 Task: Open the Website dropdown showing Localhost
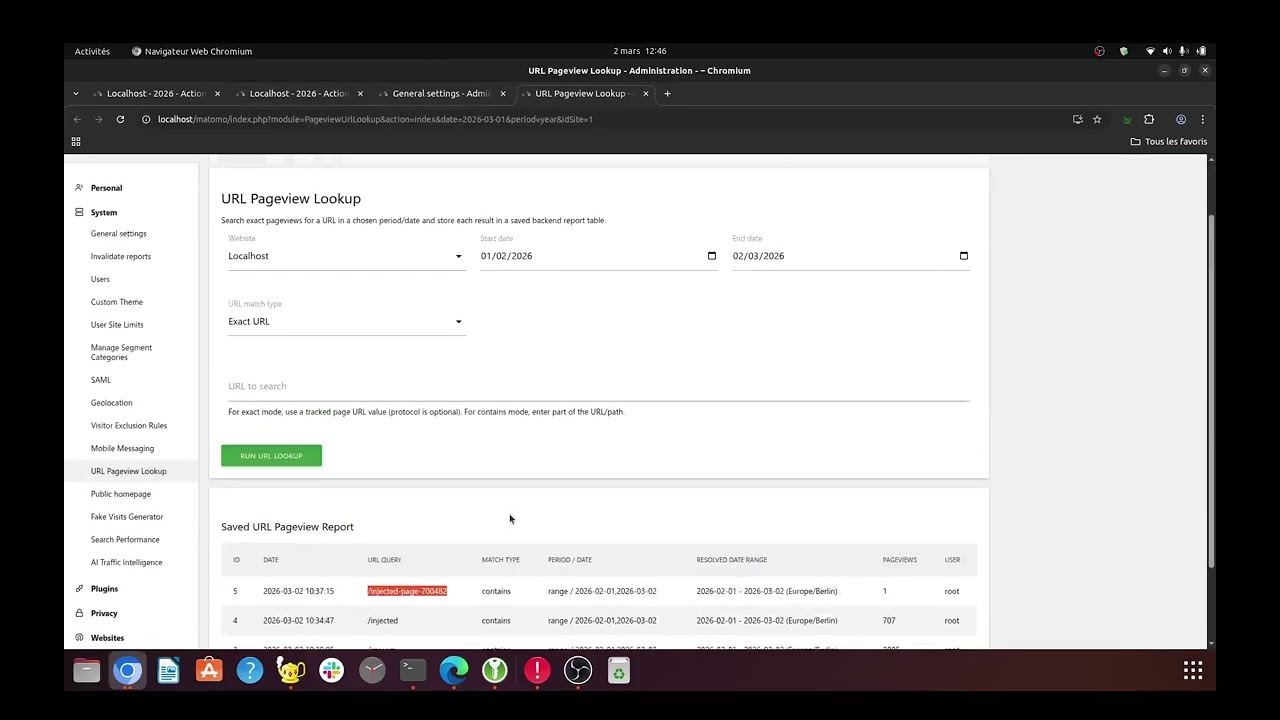[346, 256]
